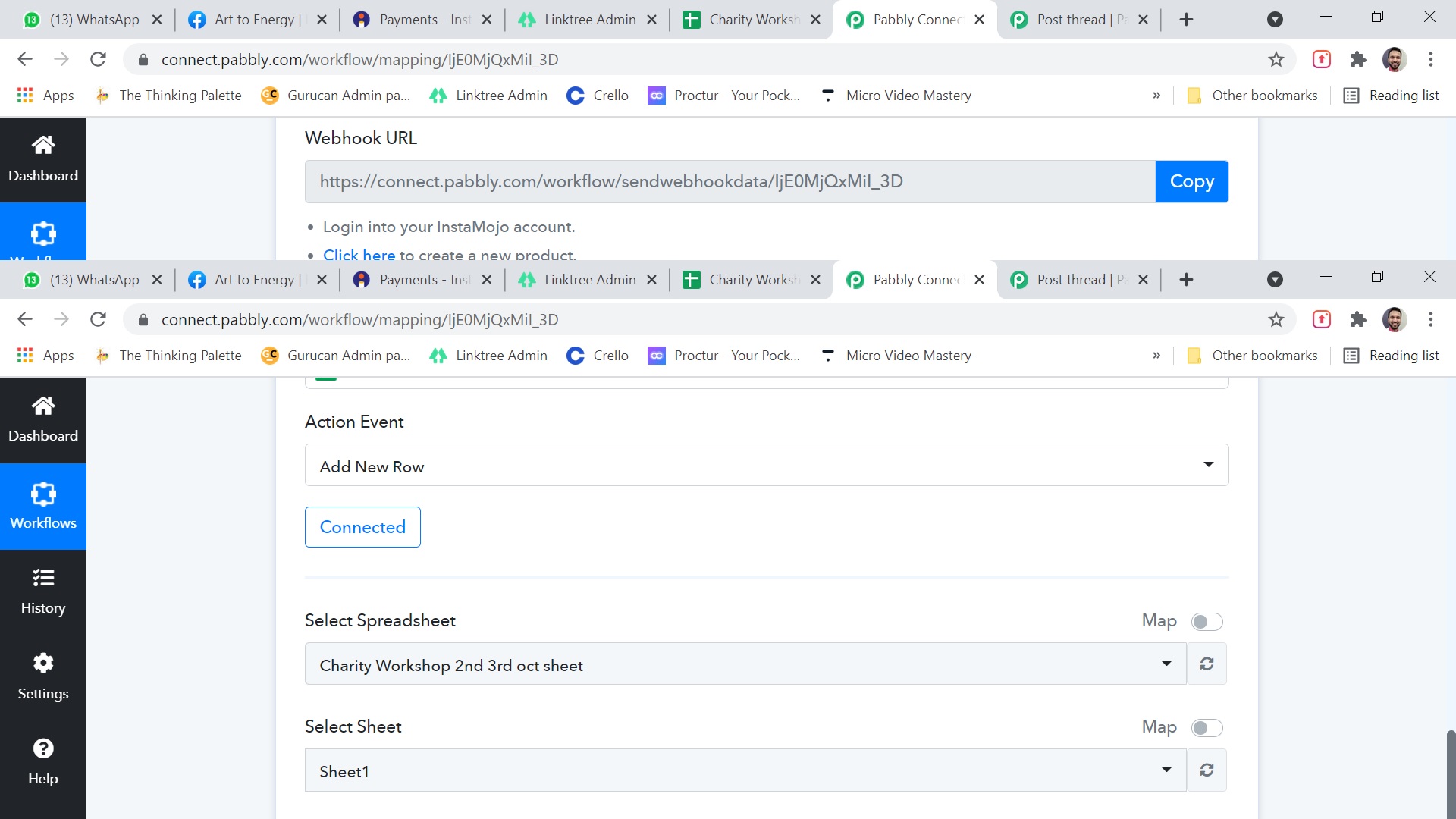The image size is (1456, 819).
Task: Open Micro Video Mastery bookmark in lower window
Action: 897,356
